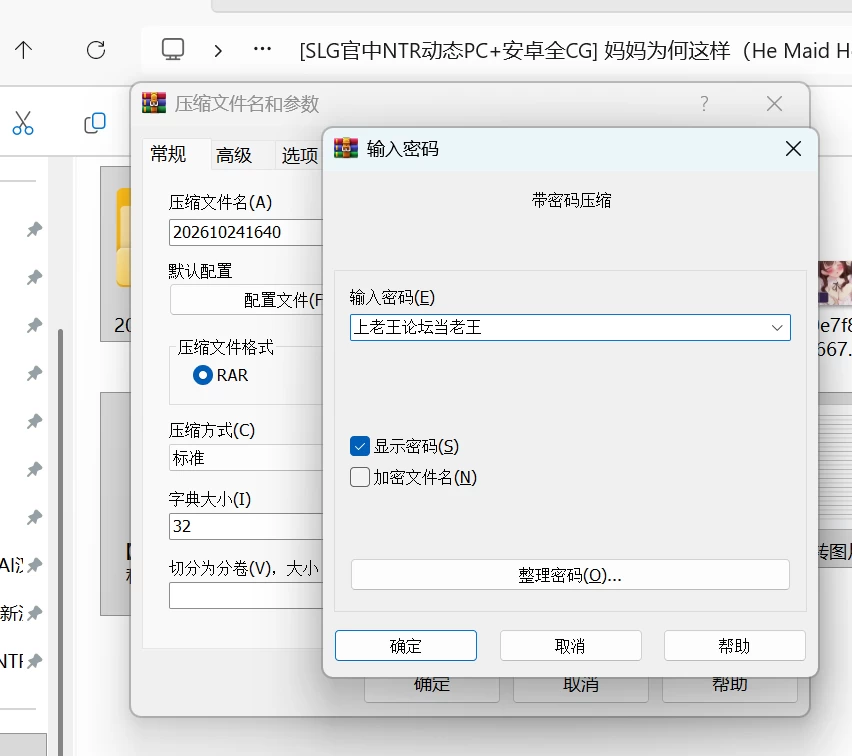Viewport: 852px width, 756px height.
Task: Click the WinRAR icon in 输入密码 title bar
Action: [x=346, y=148]
